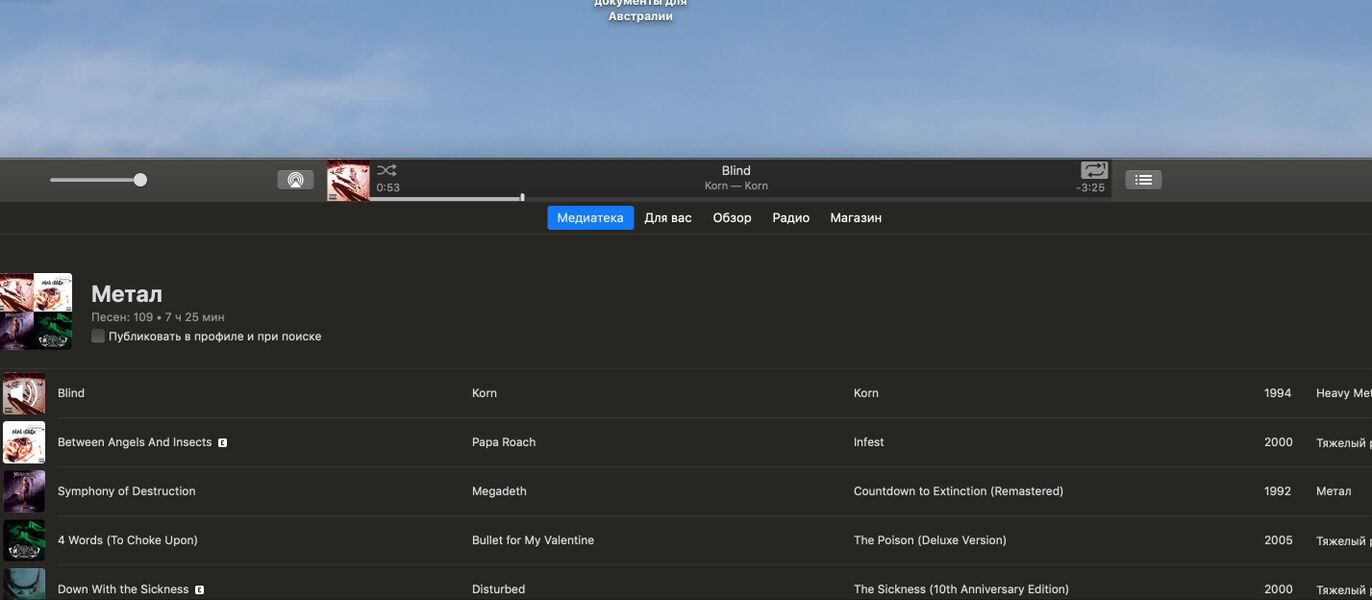Click Down With the Sickness artwork
This screenshot has height=600, width=1372.
click(24, 584)
